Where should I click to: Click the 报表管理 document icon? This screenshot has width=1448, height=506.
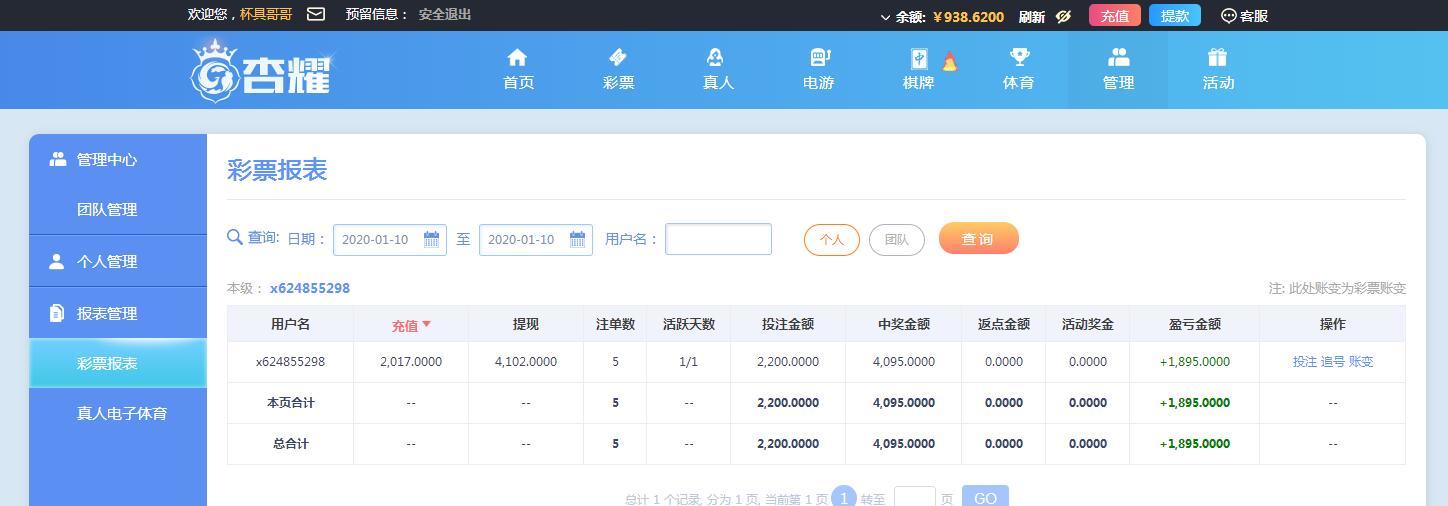coord(57,313)
